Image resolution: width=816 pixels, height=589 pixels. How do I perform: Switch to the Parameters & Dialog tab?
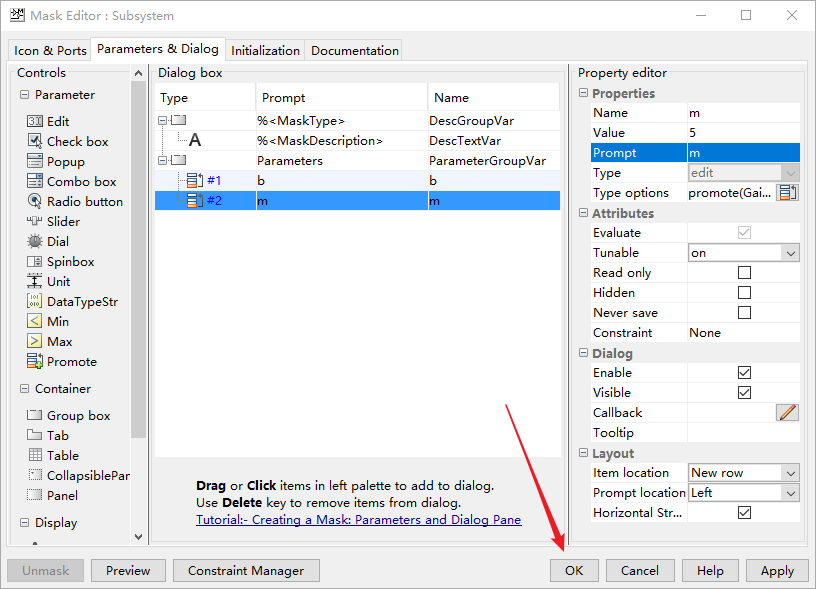click(158, 49)
